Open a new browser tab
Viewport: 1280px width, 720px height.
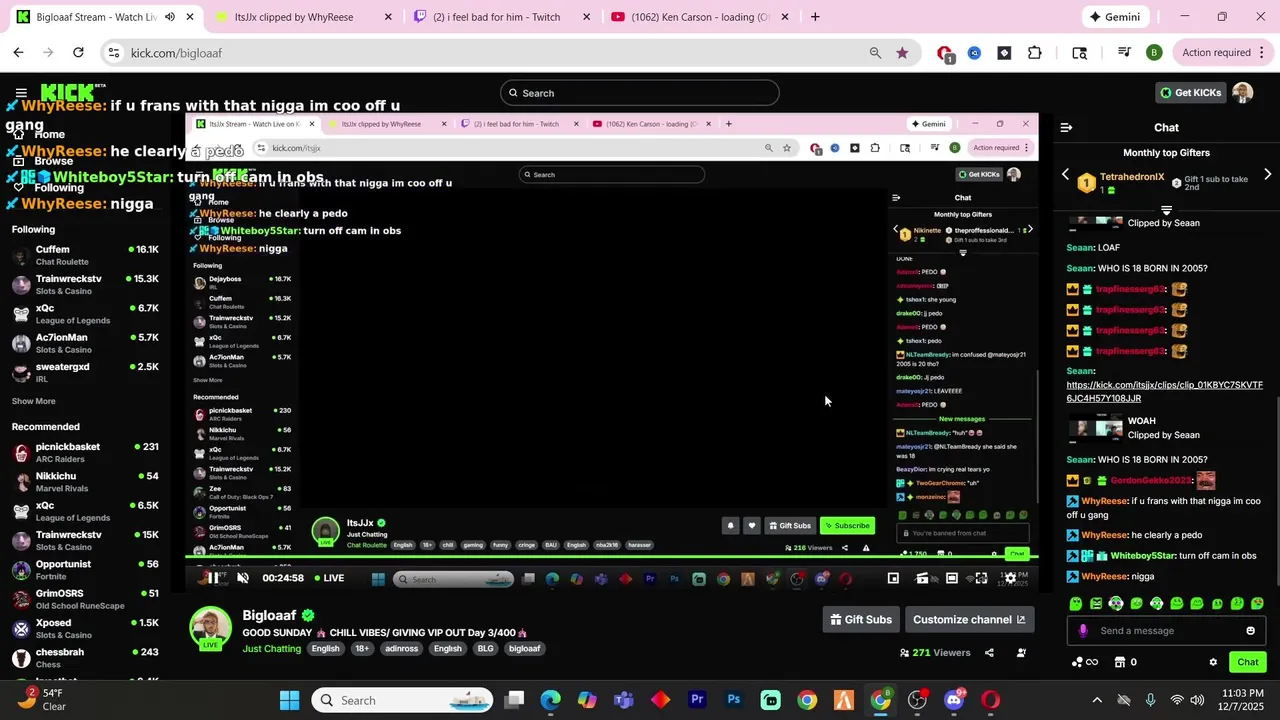(815, 17)
